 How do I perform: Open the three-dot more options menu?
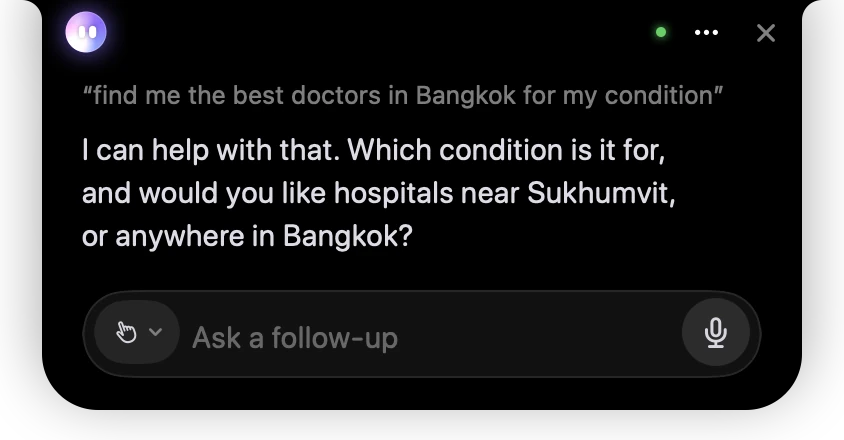706,32
